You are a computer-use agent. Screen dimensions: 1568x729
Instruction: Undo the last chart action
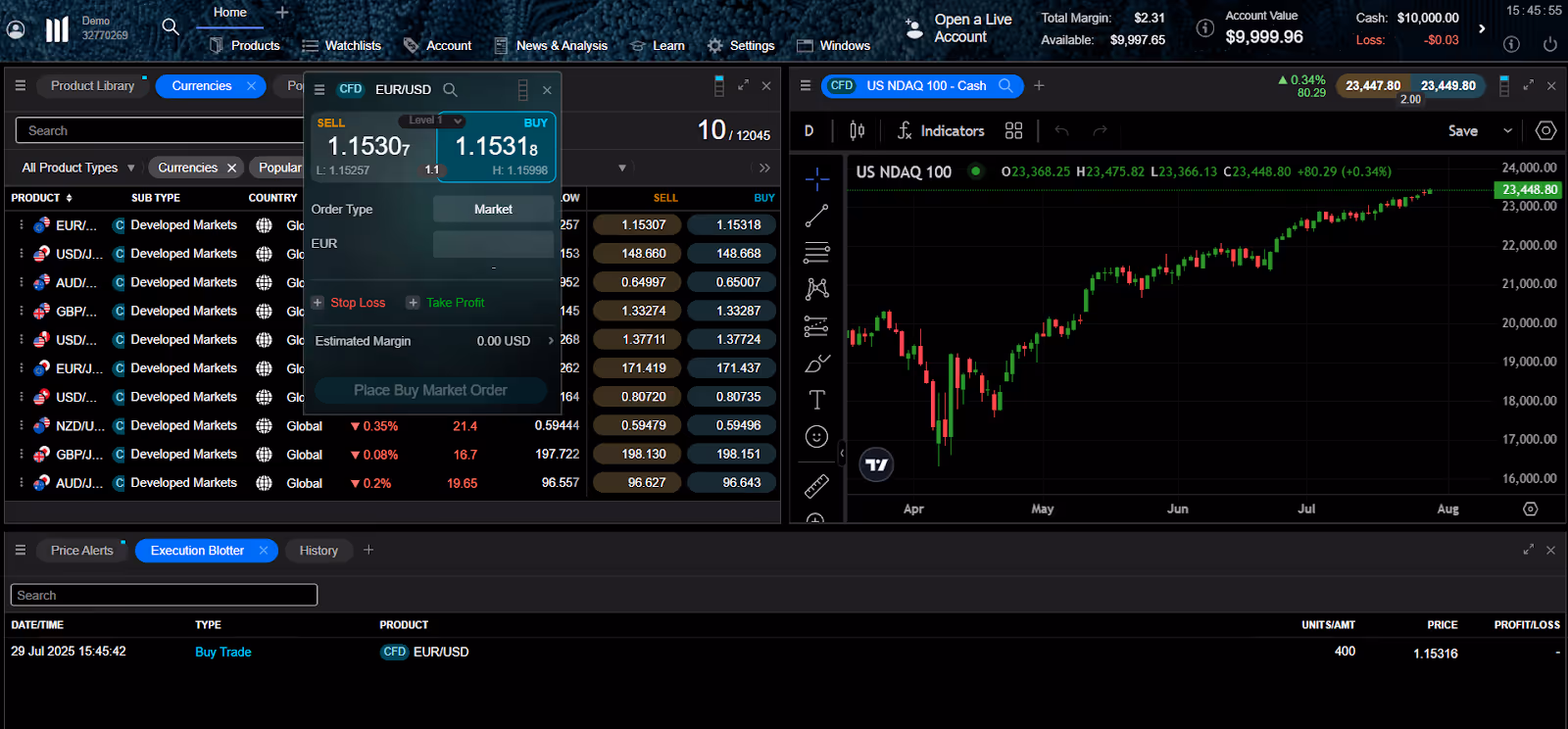[1061, 130]
